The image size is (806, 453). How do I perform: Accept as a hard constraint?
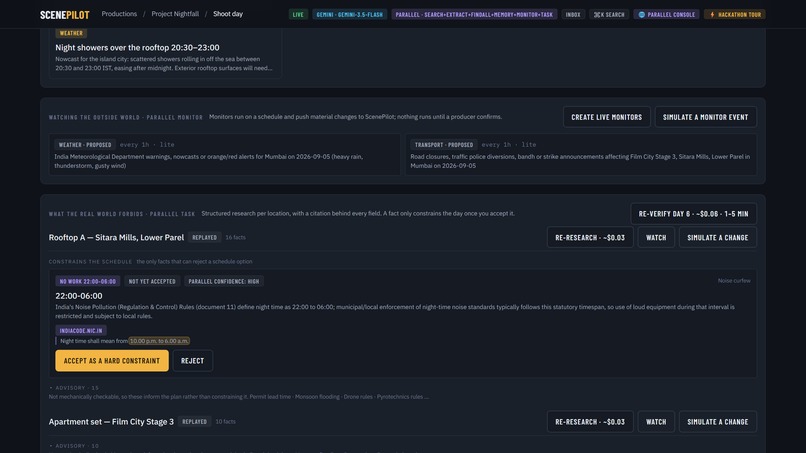pos(112,361)
